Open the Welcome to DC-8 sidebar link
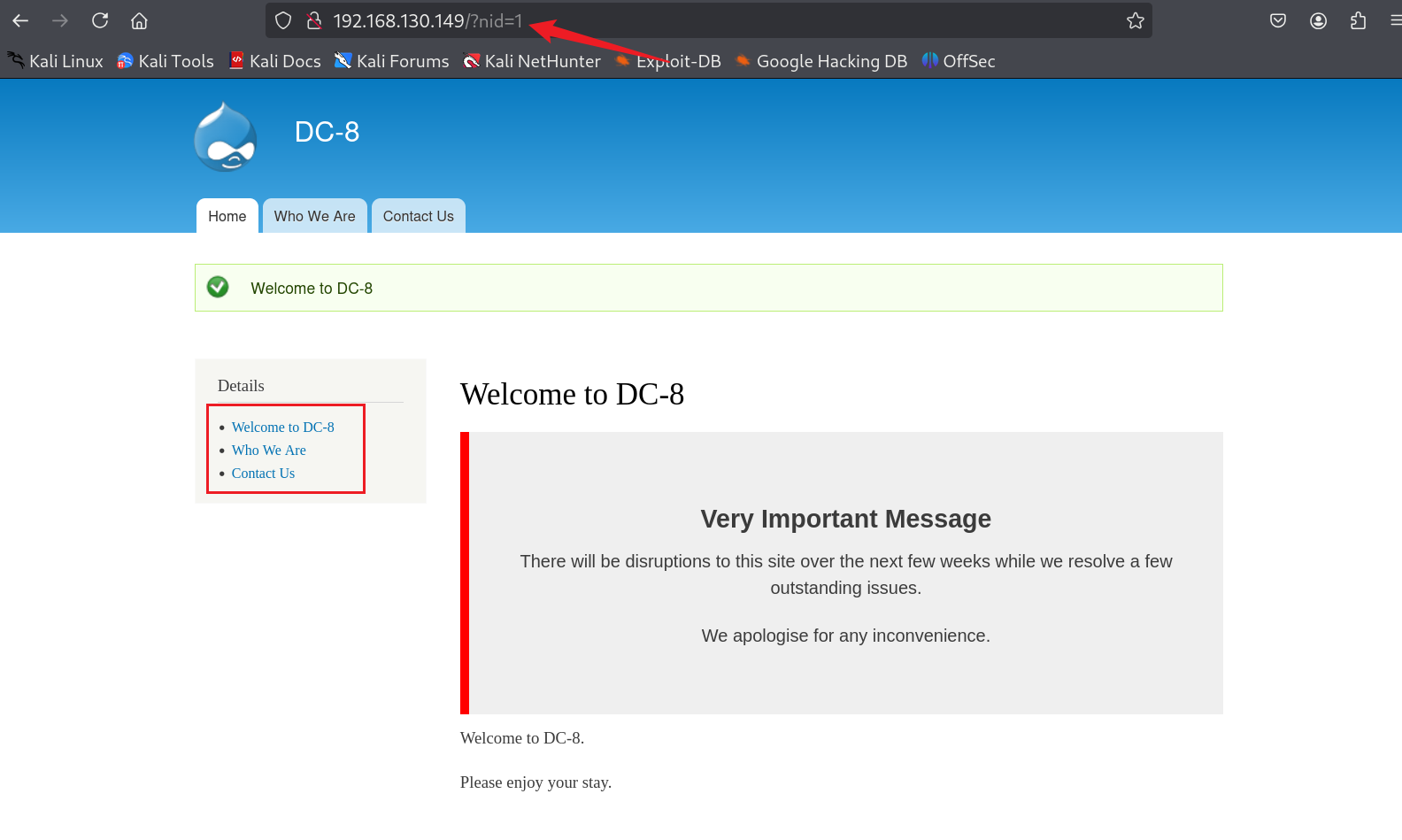This screenshot has width=1402, height=840. (x=282, y=427)
